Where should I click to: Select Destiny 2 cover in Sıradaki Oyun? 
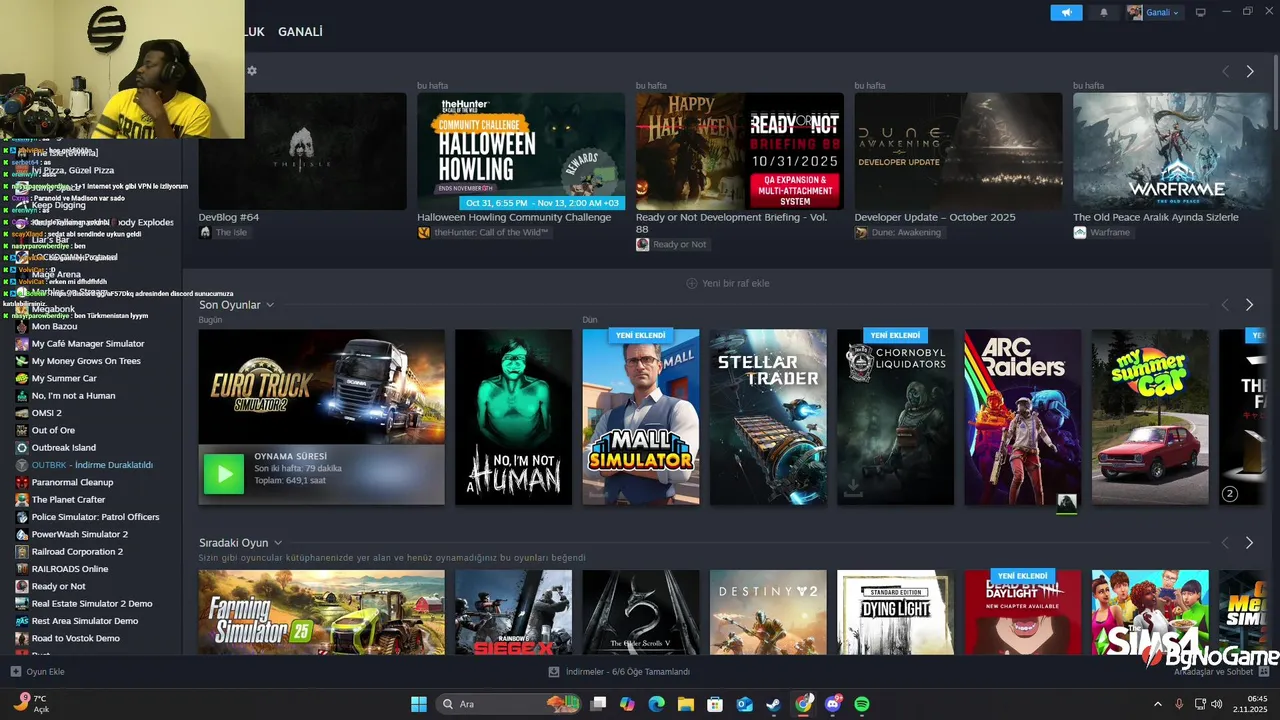click(x=768, y=612)
